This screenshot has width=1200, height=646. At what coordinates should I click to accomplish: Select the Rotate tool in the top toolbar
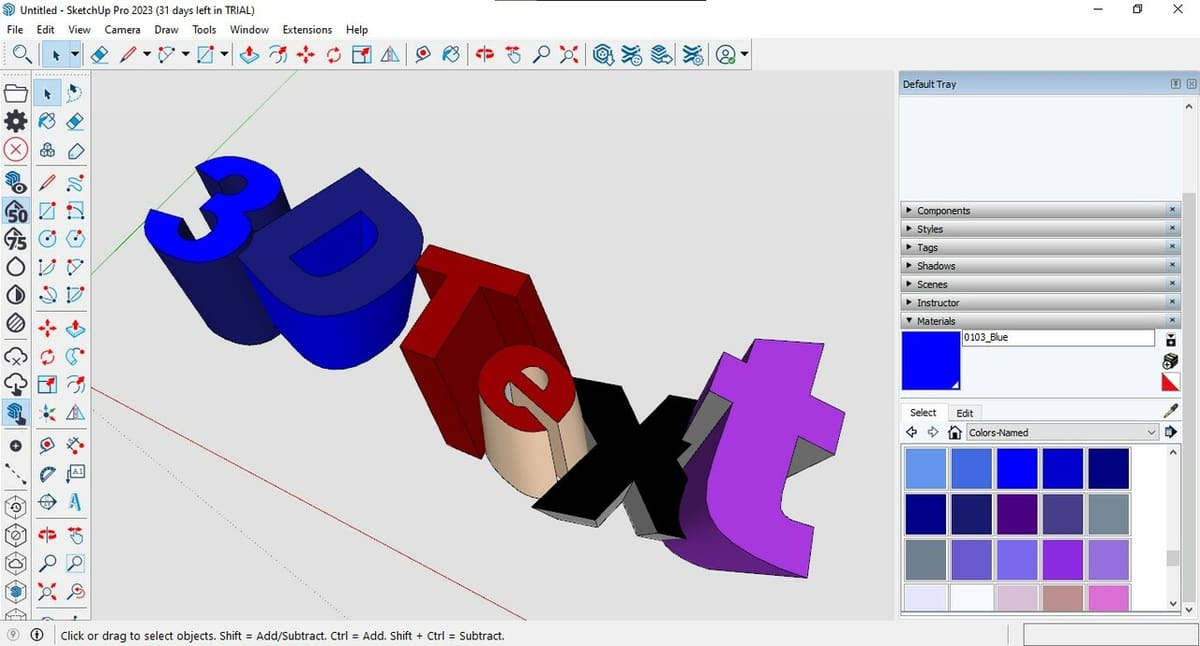tap(334, 55)
